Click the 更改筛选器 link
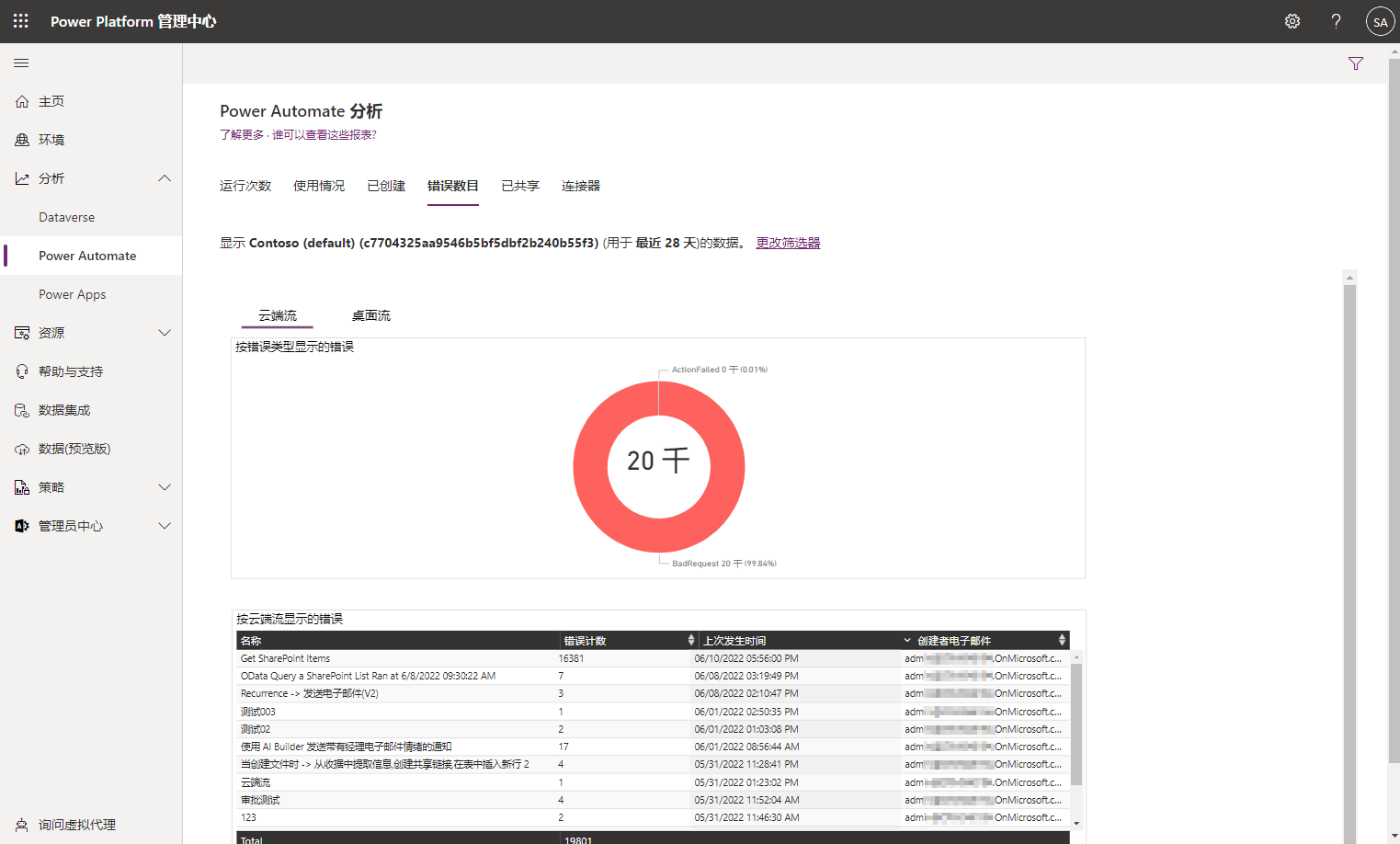Screen dimensions: 1400x844 pyautogui.click(x=788, y=243)
